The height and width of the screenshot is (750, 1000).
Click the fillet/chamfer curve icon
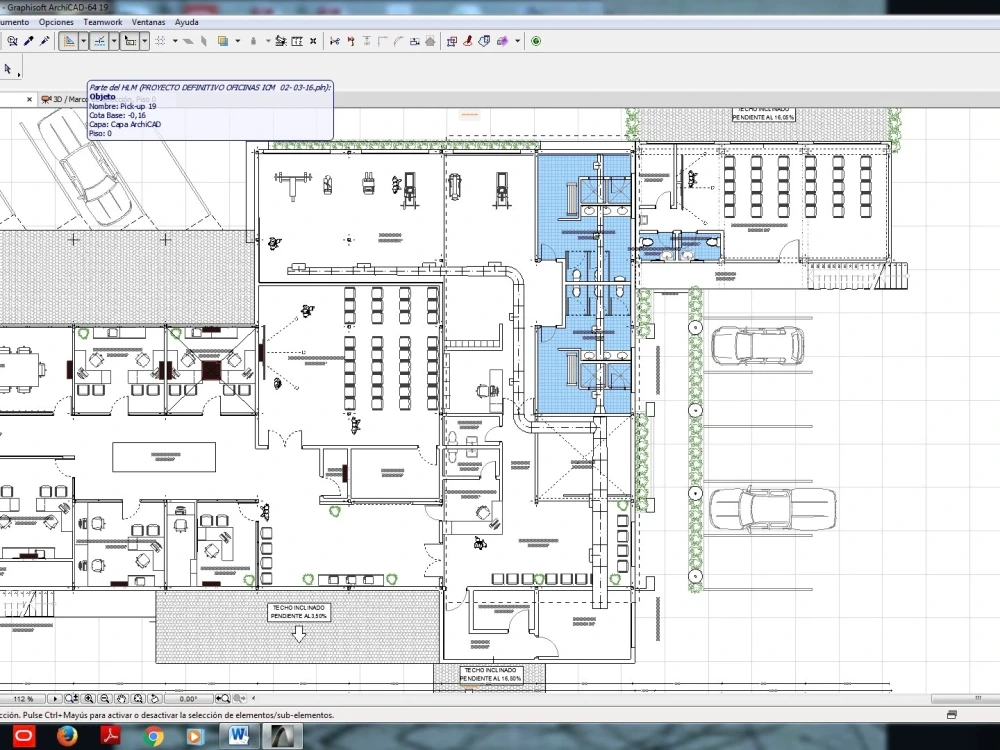(x=398, y=41)
